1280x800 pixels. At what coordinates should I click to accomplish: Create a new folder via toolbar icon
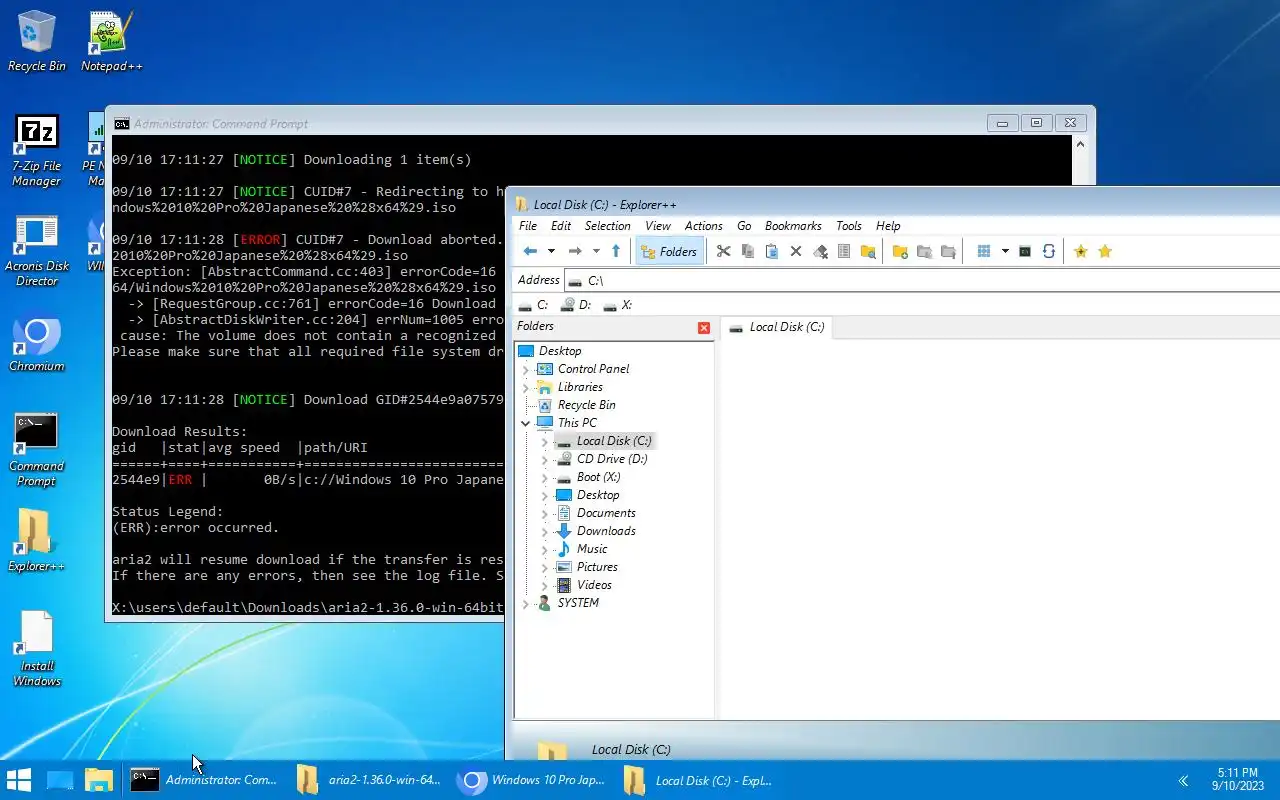point(900,251)
